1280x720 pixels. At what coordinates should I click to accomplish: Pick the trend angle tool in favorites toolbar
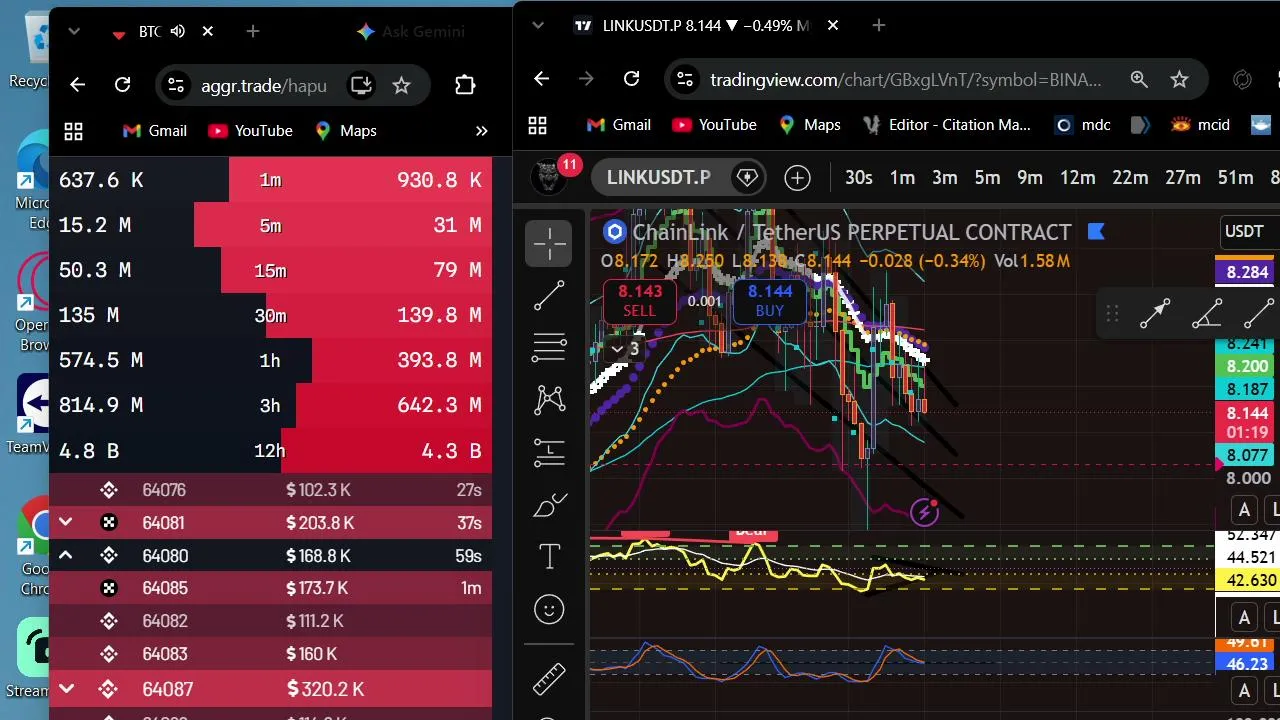[1207, 314]
